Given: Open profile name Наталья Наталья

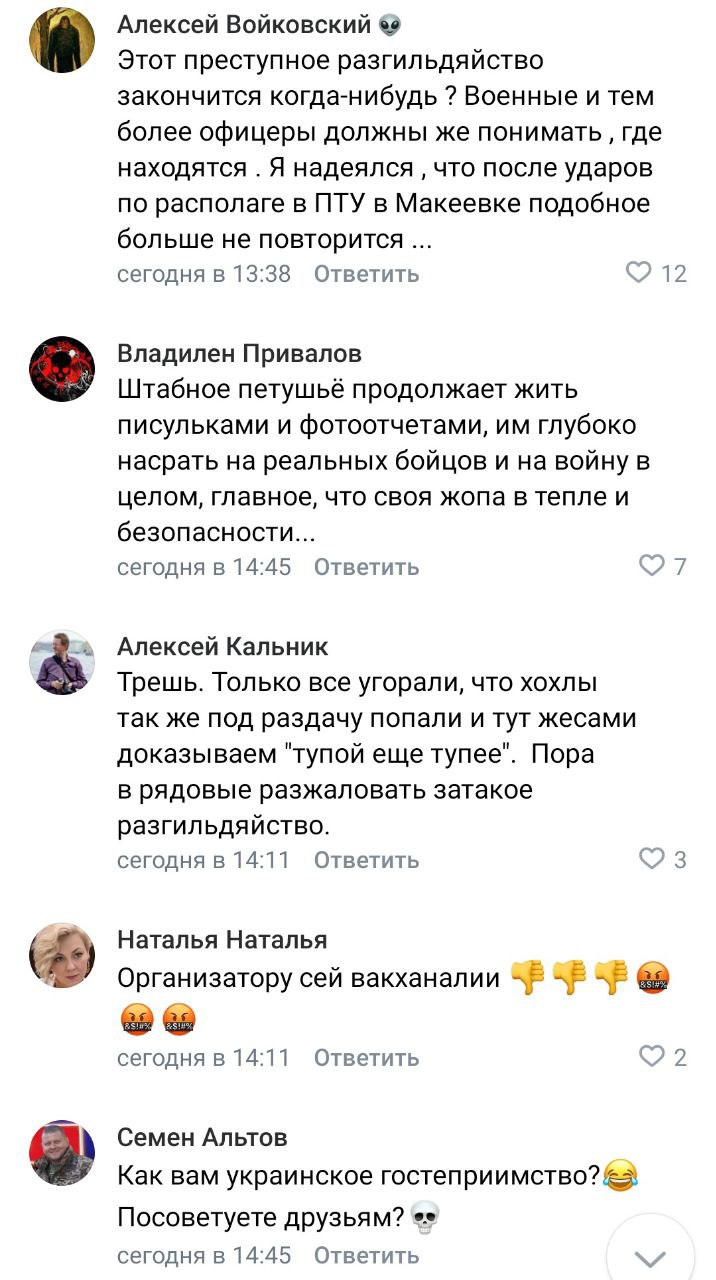Looking at the screenshot, I should (222, 940).
